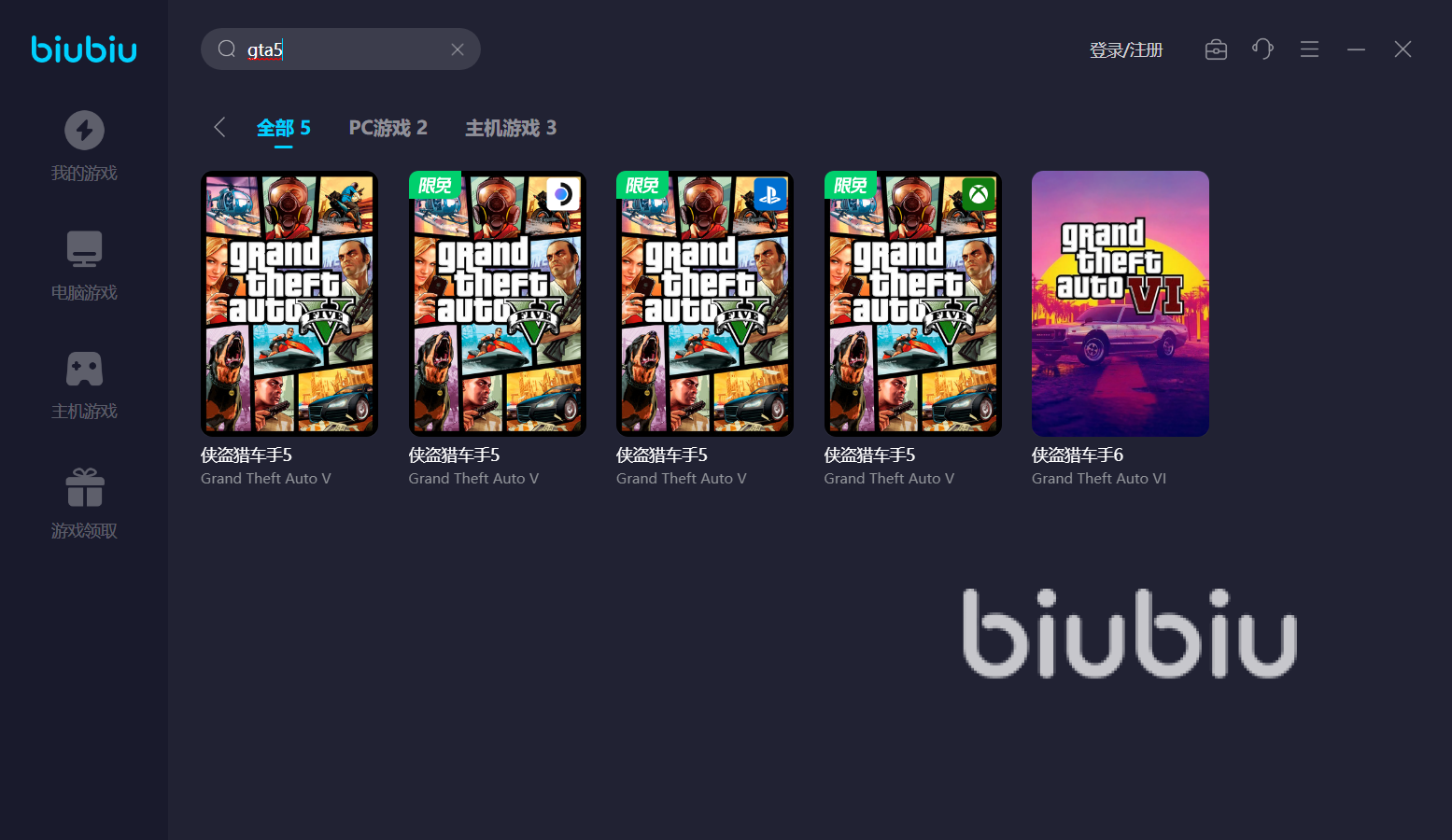
Task: Switch to the 全部 5 tab
Action: click(x=283, y=128)
